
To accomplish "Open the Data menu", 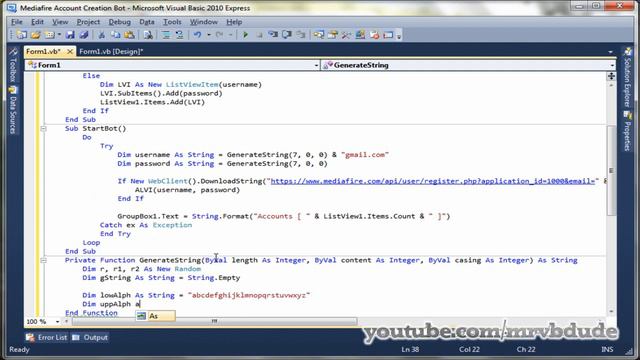I will 147,22.
